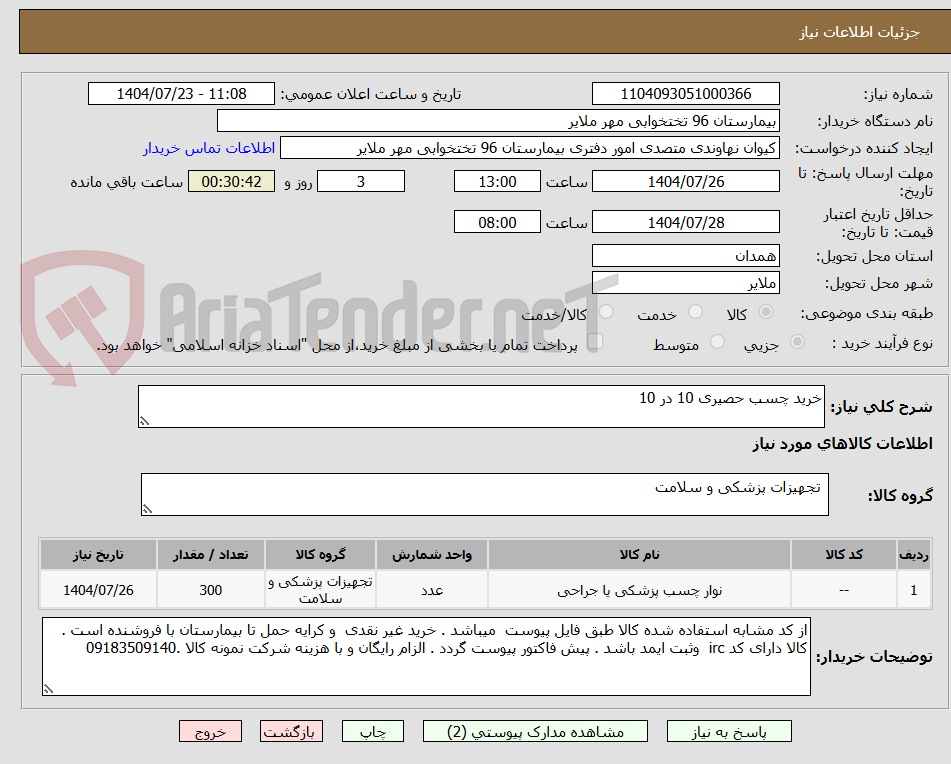Click the خروج button to exit

click(x=210, y=731)
